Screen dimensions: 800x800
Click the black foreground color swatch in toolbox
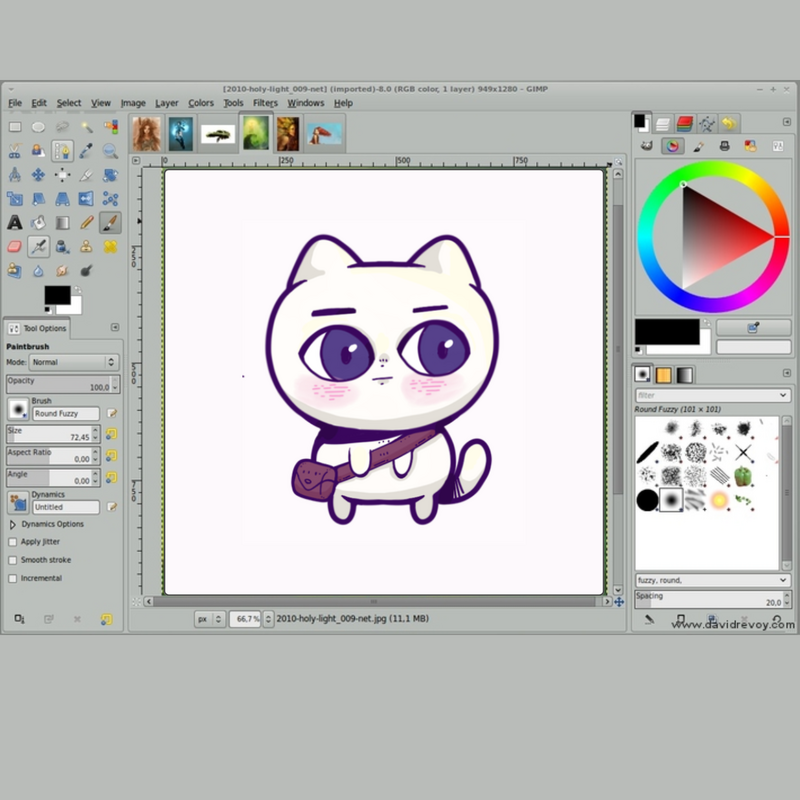pyautogui.click(x=56, y=295)
